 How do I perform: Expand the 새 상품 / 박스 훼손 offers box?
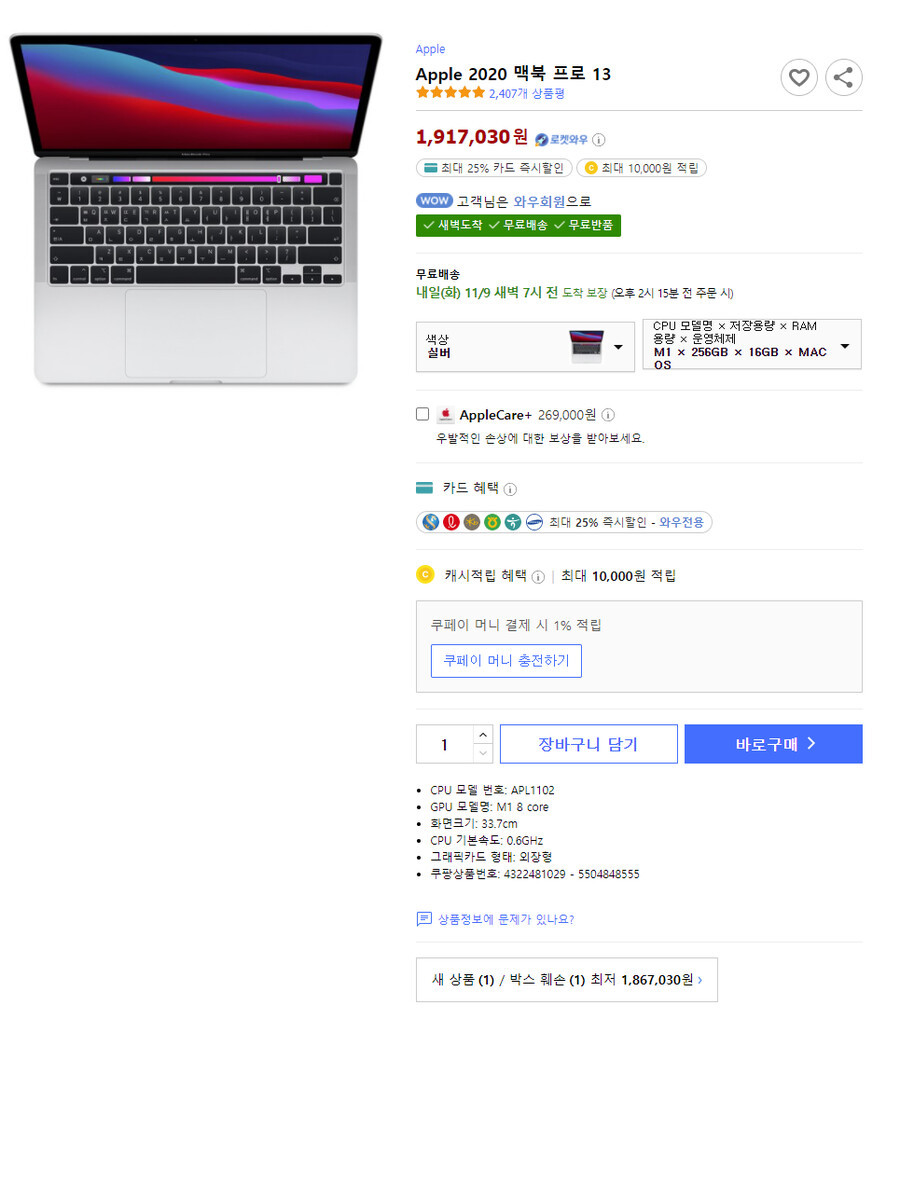tap(567, 979)
